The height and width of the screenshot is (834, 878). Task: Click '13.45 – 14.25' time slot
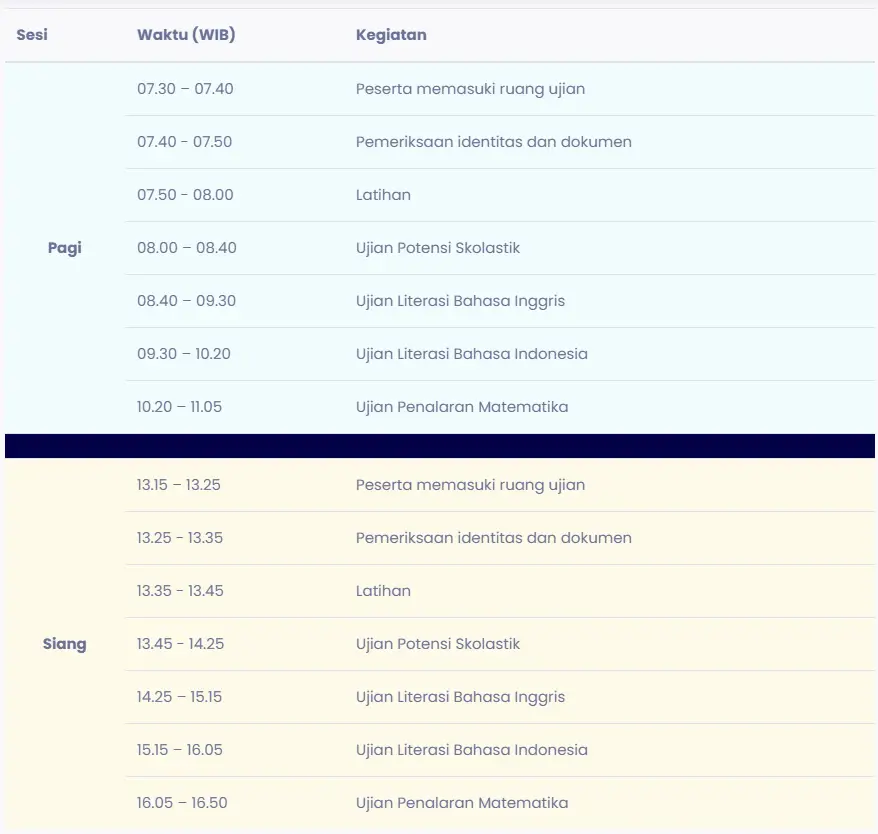coord(180,643)
